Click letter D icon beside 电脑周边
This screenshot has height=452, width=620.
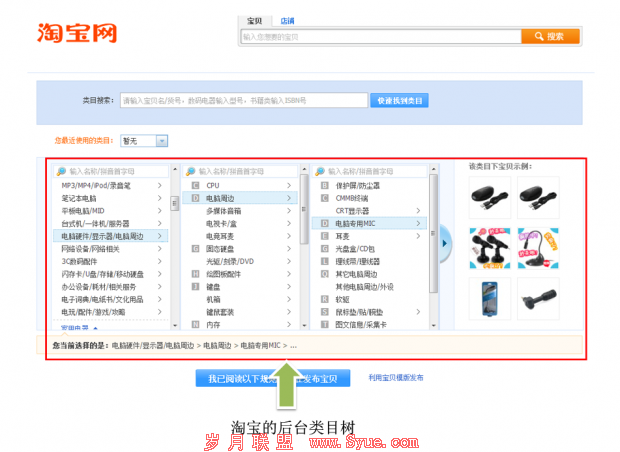tap(195, 198)
